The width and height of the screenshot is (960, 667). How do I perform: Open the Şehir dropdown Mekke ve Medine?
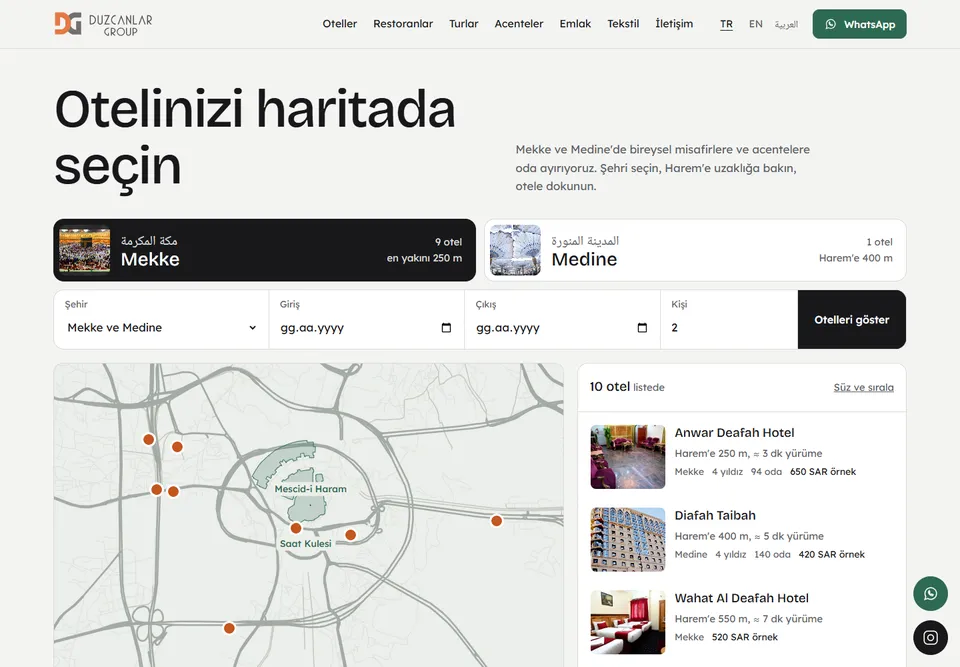click(162, 328)
